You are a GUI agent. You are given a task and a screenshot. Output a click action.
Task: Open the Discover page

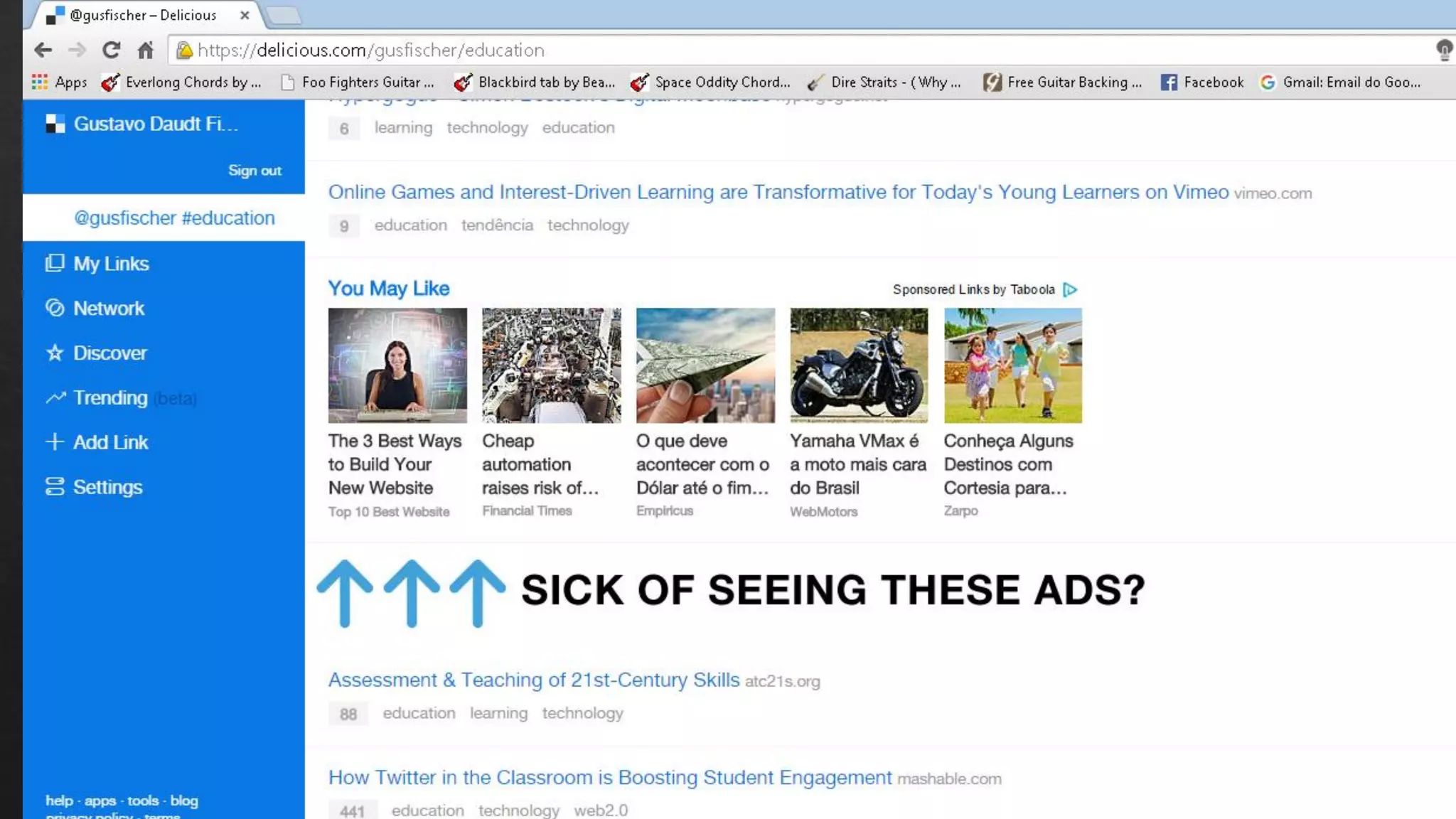[109, 353]
